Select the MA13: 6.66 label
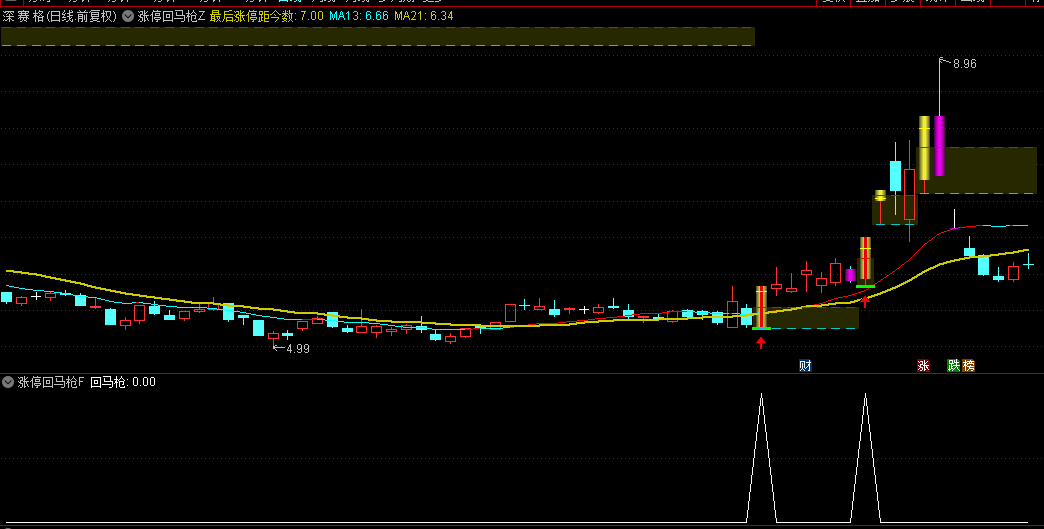Image resolution: width=1044 pixels, height=529 pixels. pos(359,17)
